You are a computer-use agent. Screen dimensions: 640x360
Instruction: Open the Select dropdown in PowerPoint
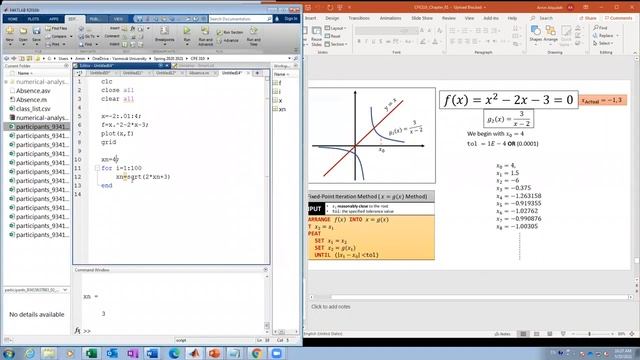pyautogui.click(x=603, y=43)
